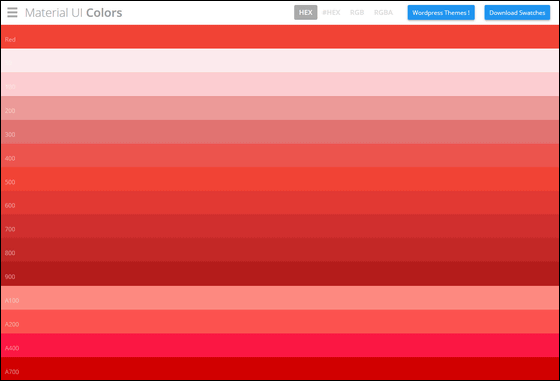The image size is (560, 381).
Task: Click the Wordpress Themes button
Action: [x=441, y=12]
